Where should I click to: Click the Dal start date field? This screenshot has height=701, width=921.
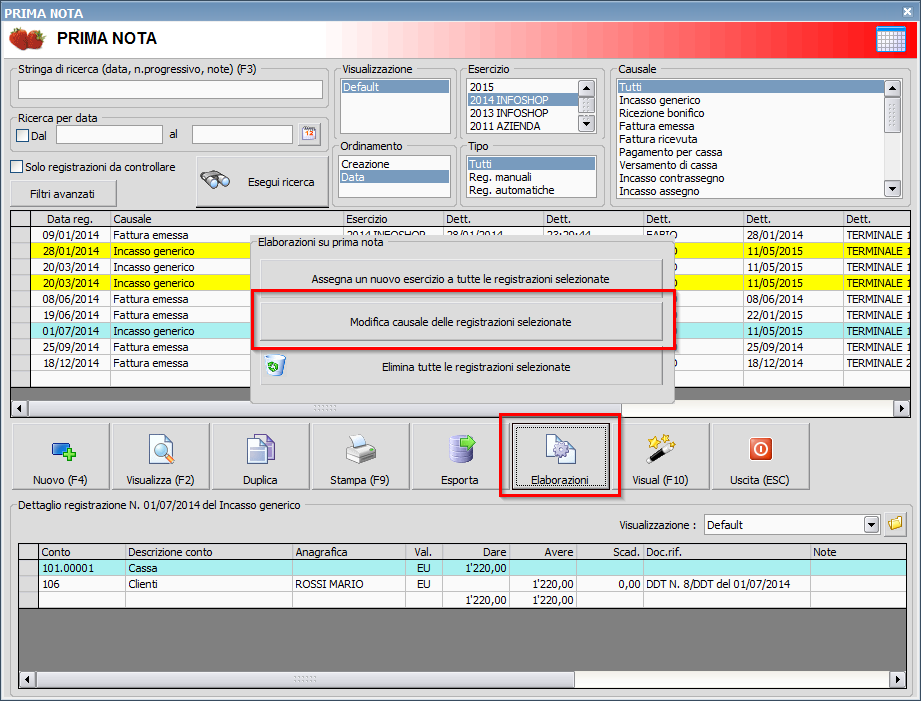click(x=109, y=135)
